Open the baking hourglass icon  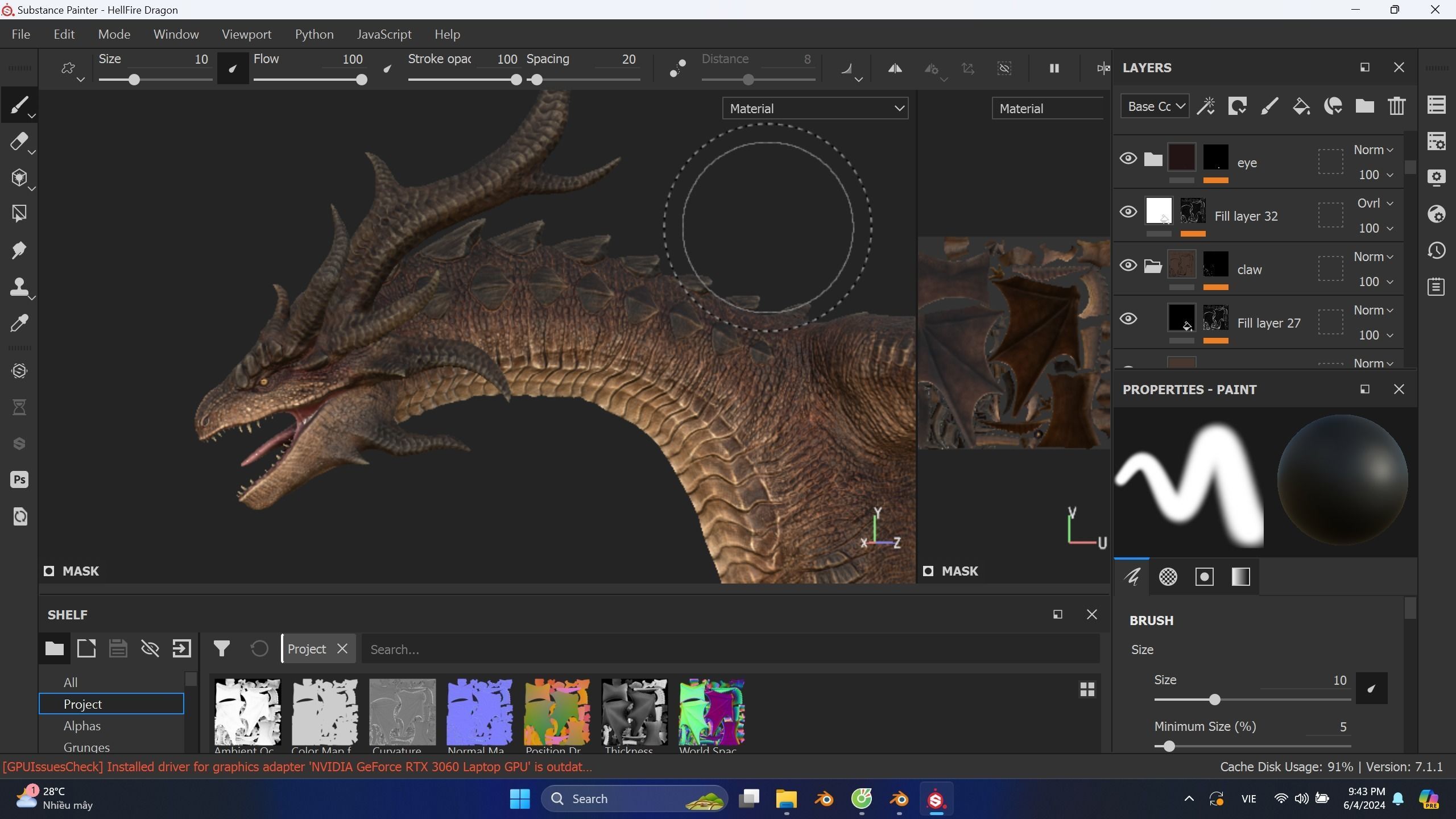19,407
